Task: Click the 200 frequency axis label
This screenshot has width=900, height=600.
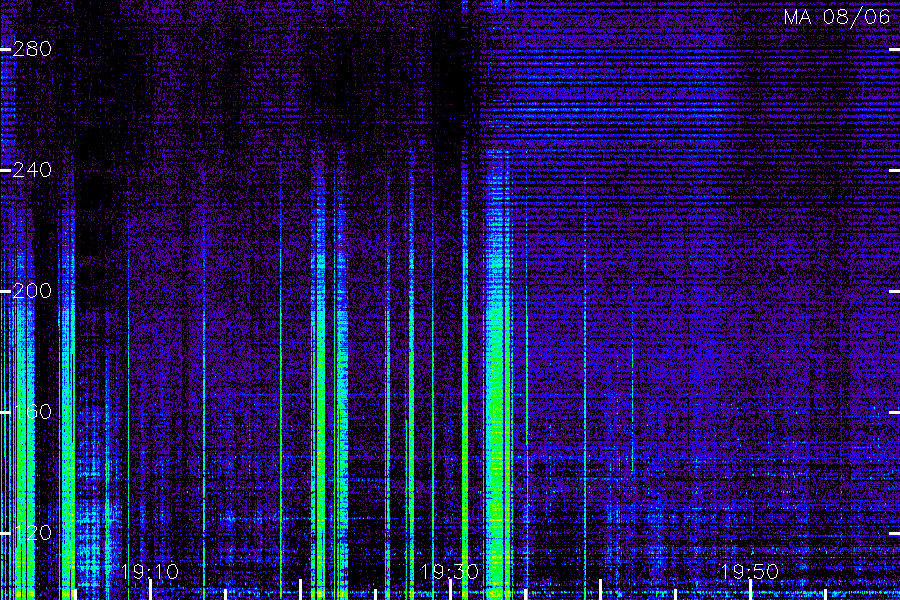Action: (x=32, y=291)
